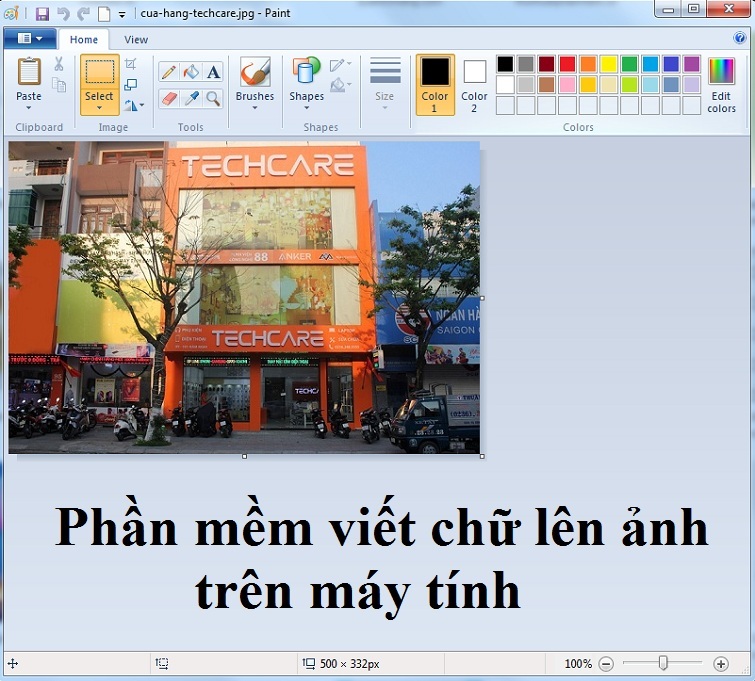Pick the red color swatch
This screenshot has width=755, height=681.
coord(567,64)
